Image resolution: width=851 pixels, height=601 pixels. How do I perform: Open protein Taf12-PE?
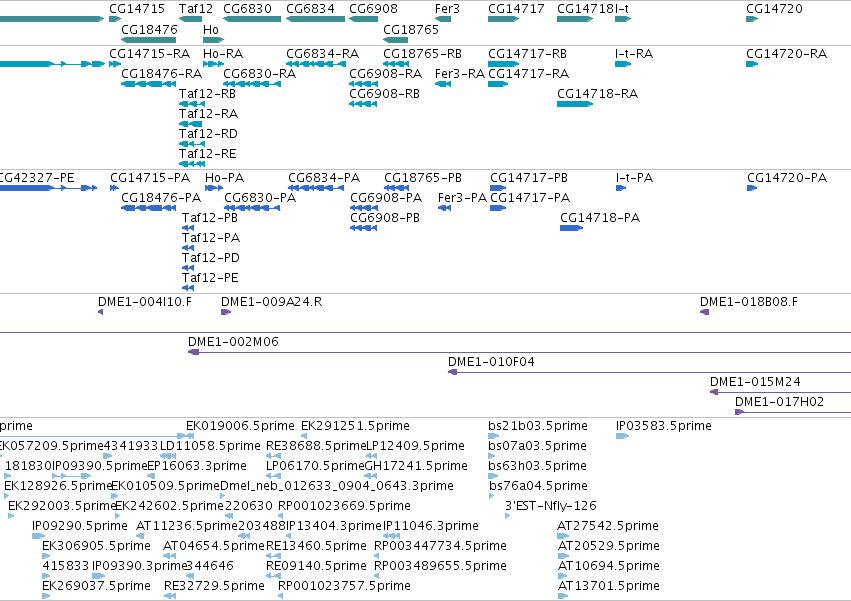point(211,277)
